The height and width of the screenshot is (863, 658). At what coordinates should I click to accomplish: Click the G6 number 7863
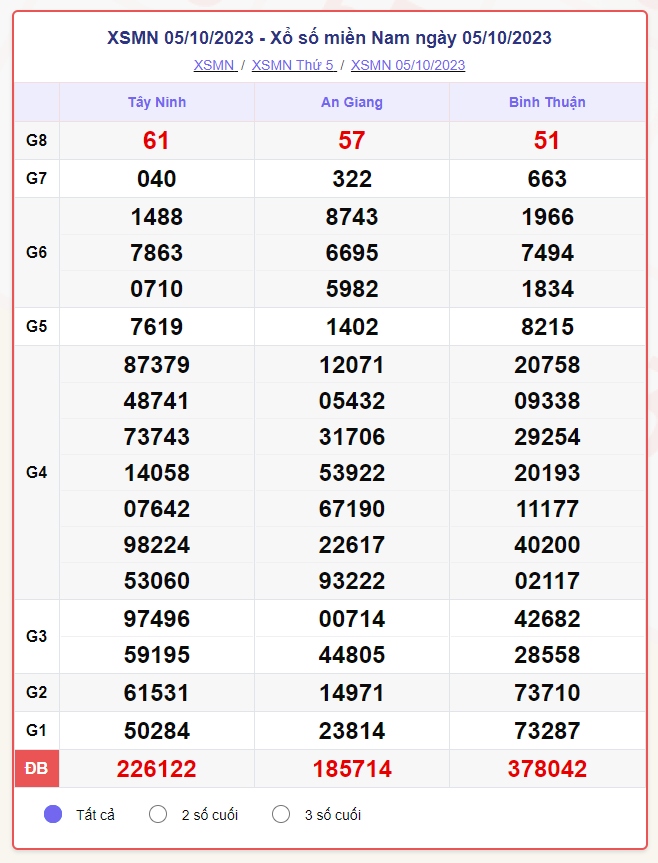tap(157, 253)
